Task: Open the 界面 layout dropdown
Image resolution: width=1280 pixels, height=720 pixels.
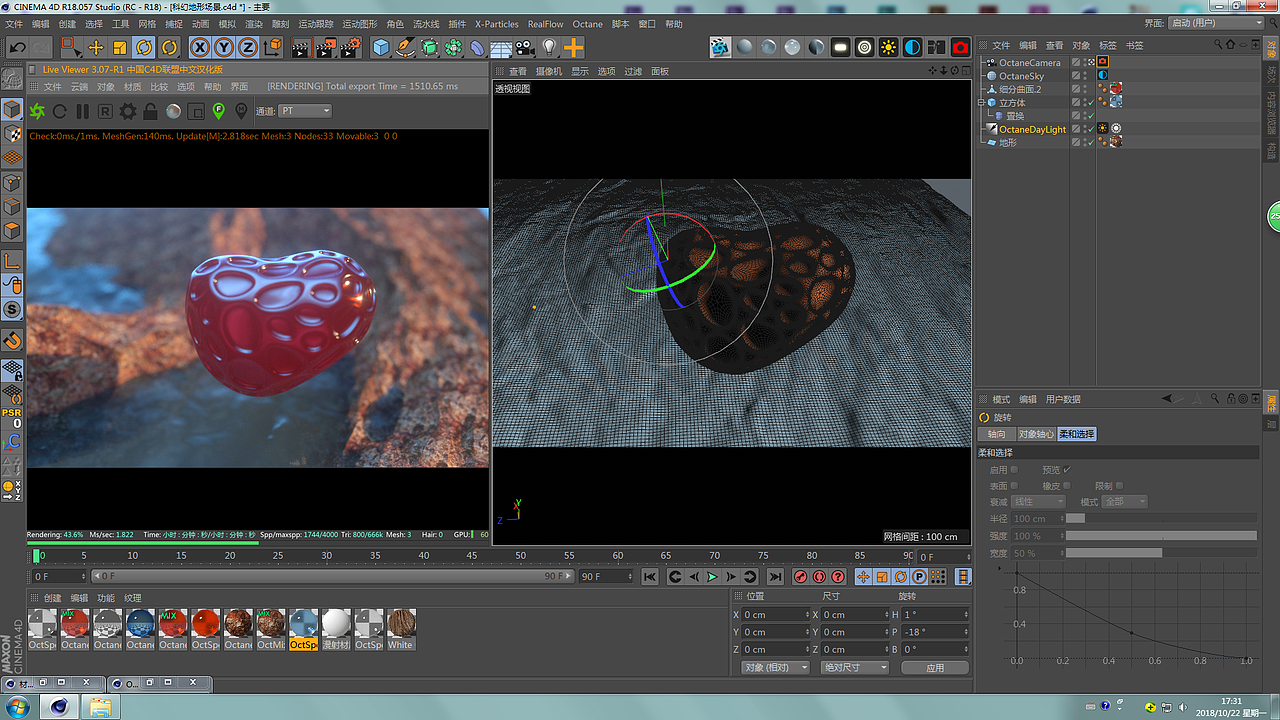Action: tap(1214, 23)
